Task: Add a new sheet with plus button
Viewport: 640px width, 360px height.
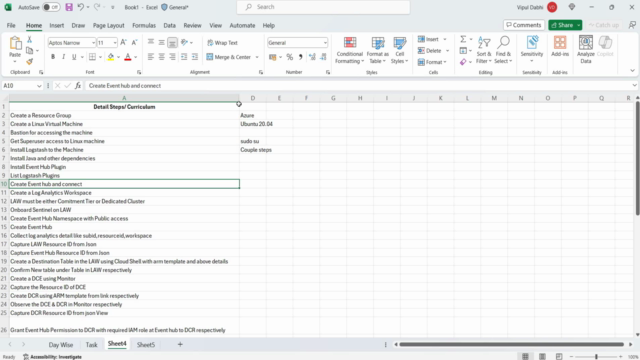Action: click(180, 344)
